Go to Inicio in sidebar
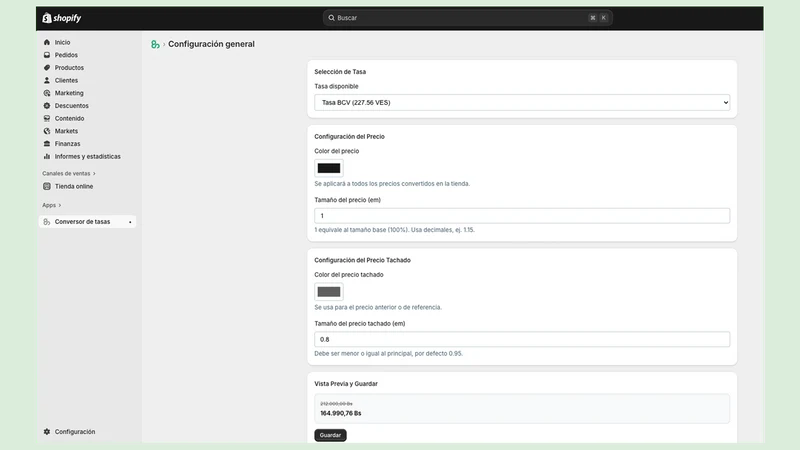Image resolution: width=800 pixels, height=450 pixels. 63,42
